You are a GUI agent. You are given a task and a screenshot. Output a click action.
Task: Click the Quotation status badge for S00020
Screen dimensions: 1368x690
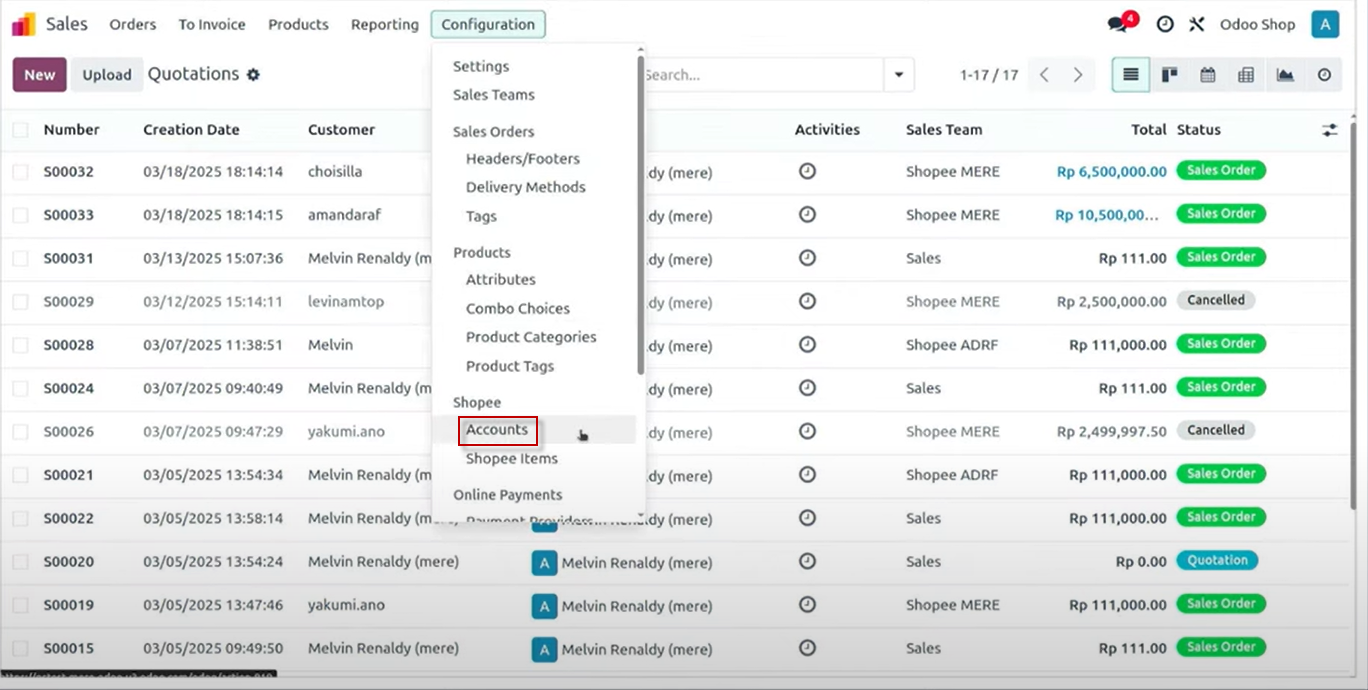pyautogui.click(x=1217, y=561)
